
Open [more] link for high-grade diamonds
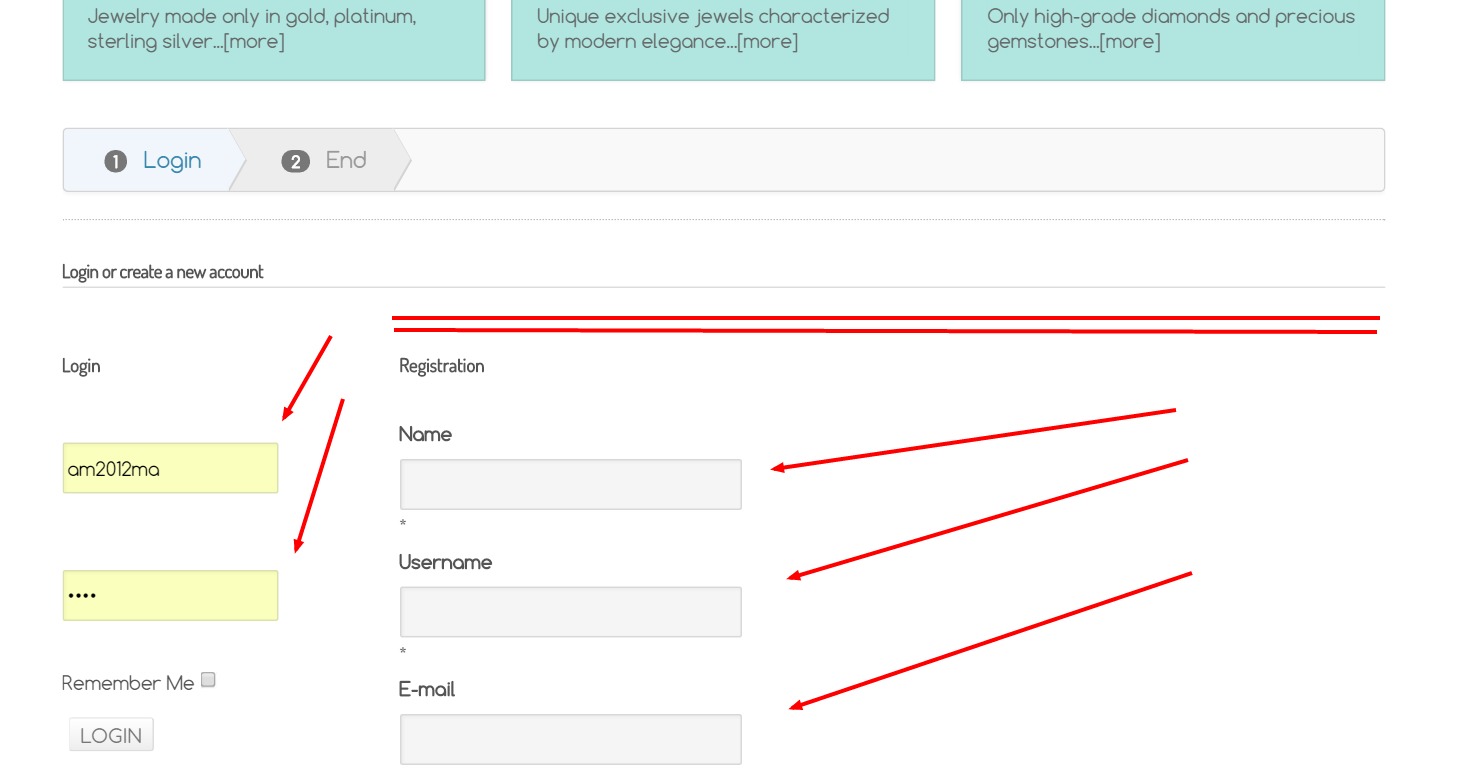tap(1129, 41)
